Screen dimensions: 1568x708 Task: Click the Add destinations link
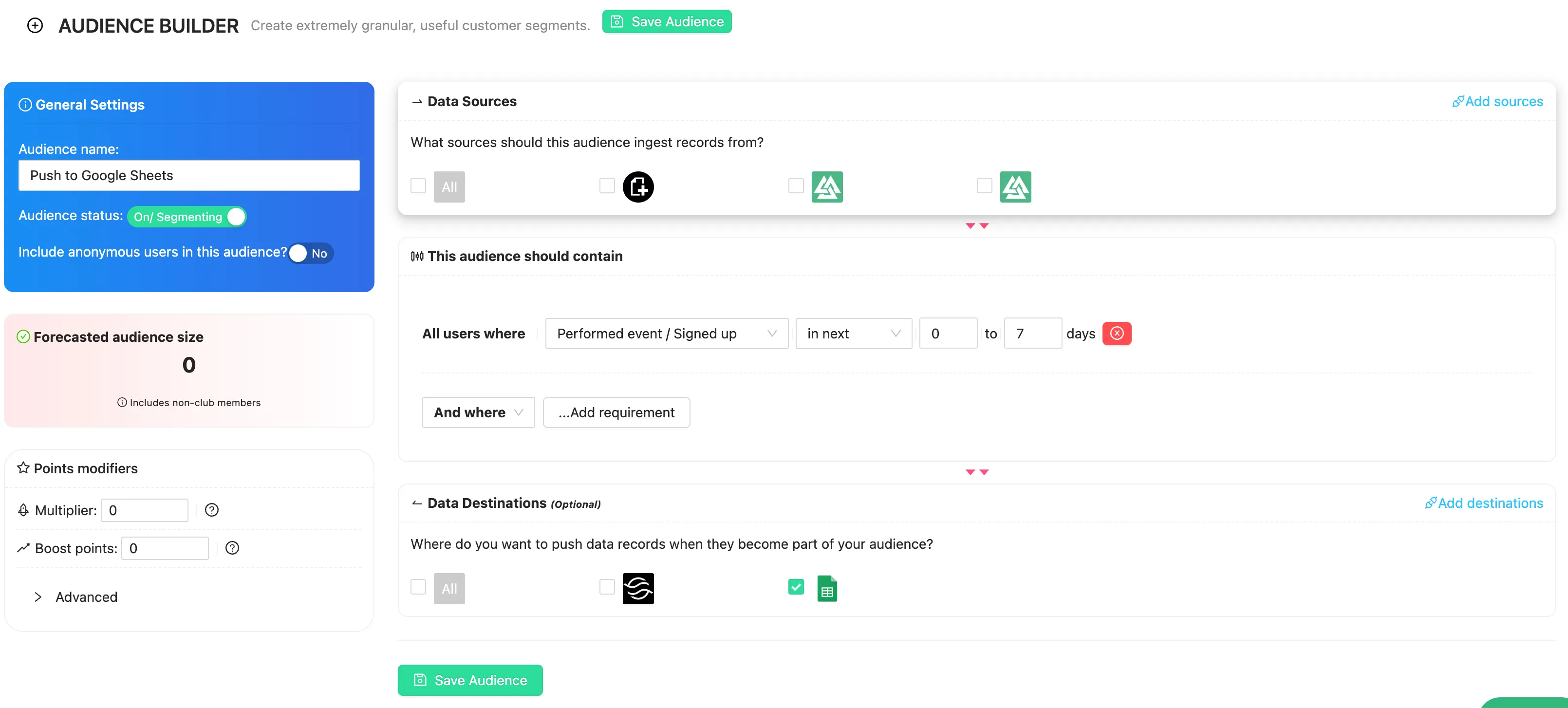point(1483,503)
